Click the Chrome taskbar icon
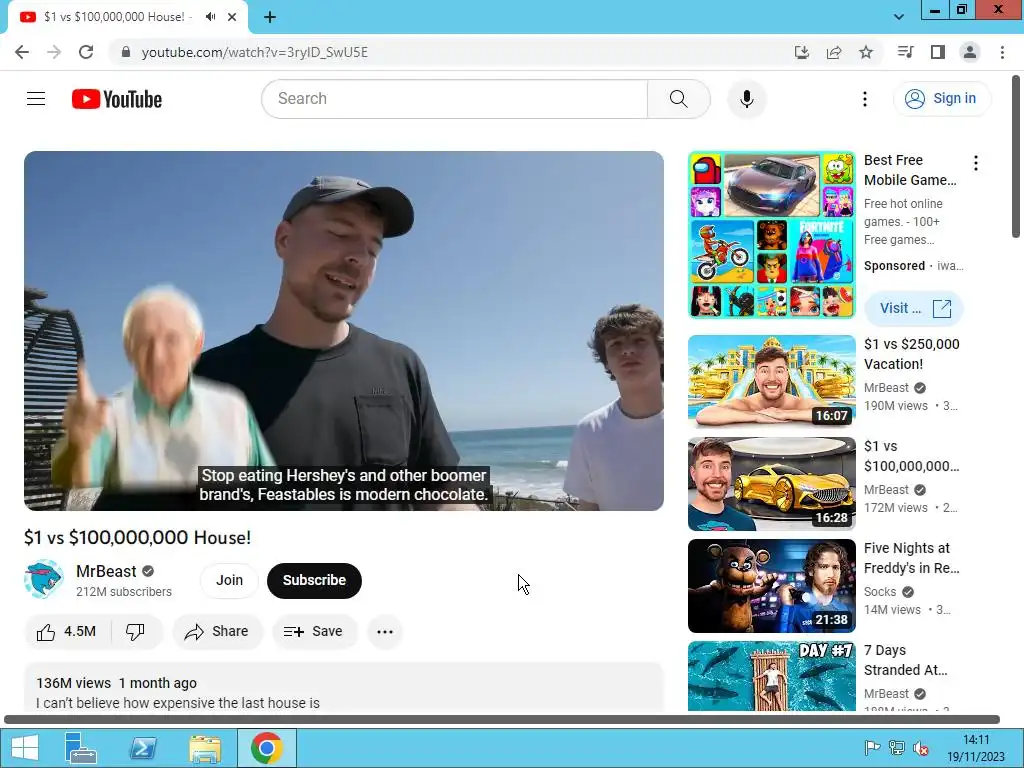Image resolution: width=1024 pixels, height=768 pixels. [266, 748]
